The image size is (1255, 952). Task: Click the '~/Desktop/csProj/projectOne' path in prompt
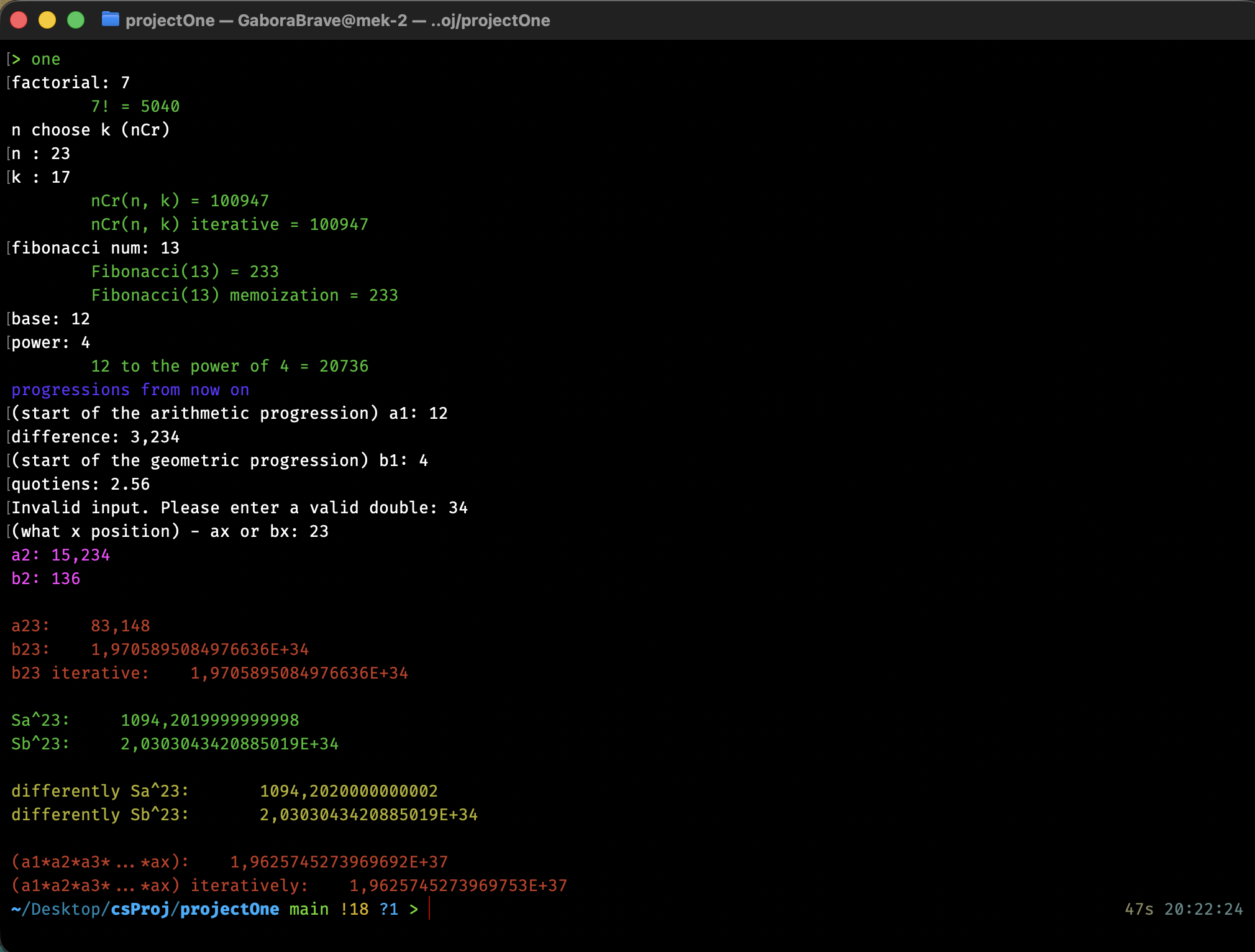(145, 909)
